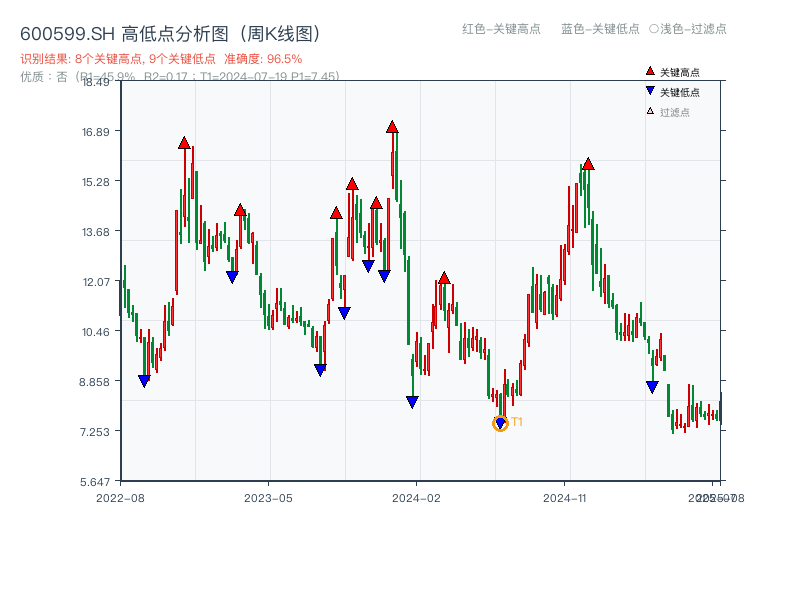The image size is (800, 600).
Task: Click the red triangle marker above the 2024-11 peak
Action: 588,164
